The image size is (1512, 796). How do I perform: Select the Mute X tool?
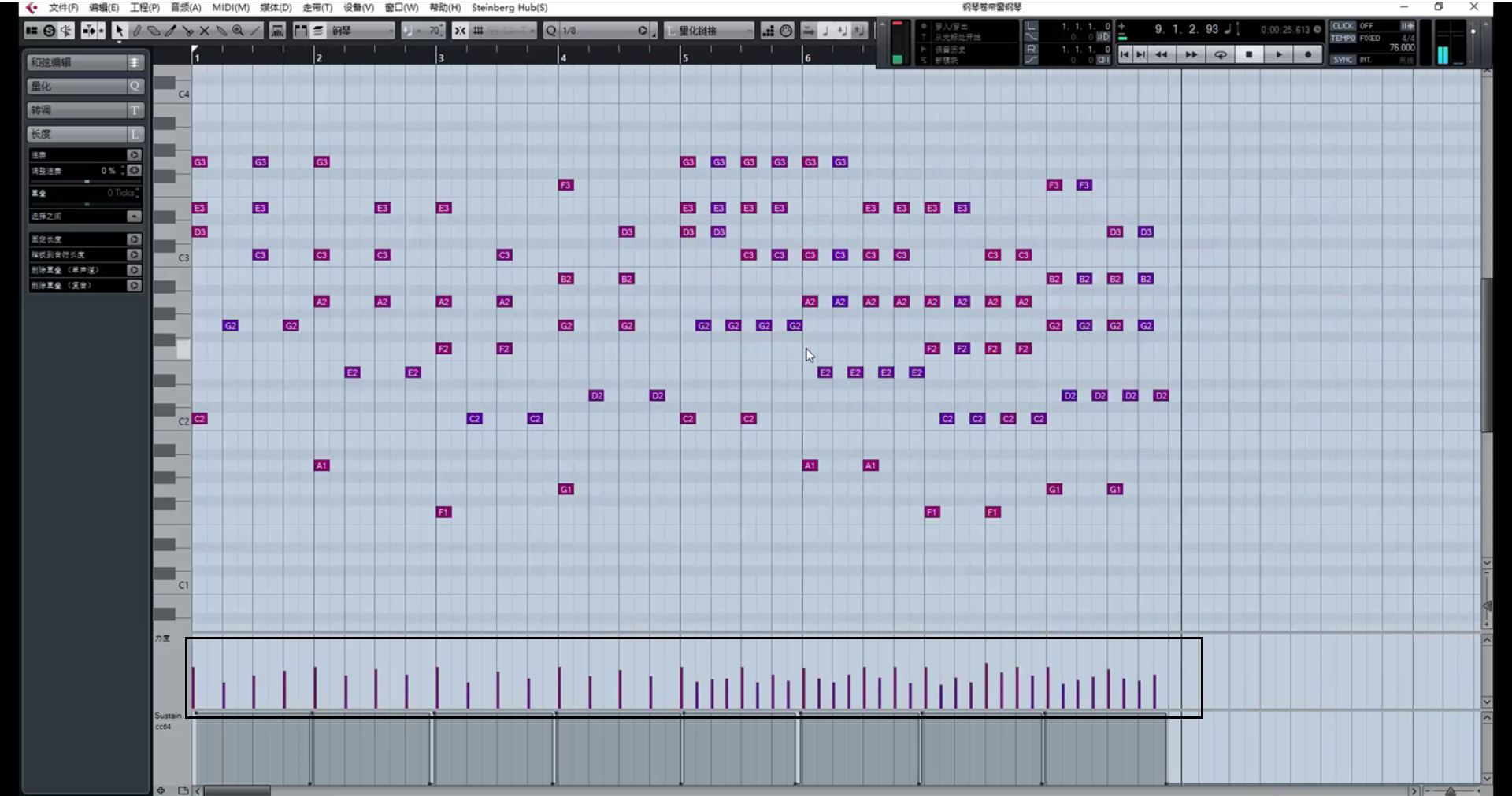204,31
